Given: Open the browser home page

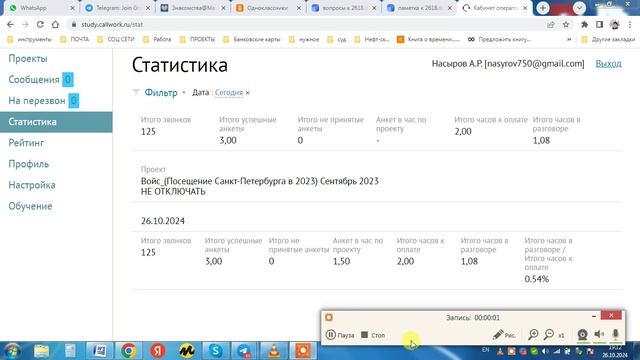Looking at the screenshot, I should click(55, 24).
